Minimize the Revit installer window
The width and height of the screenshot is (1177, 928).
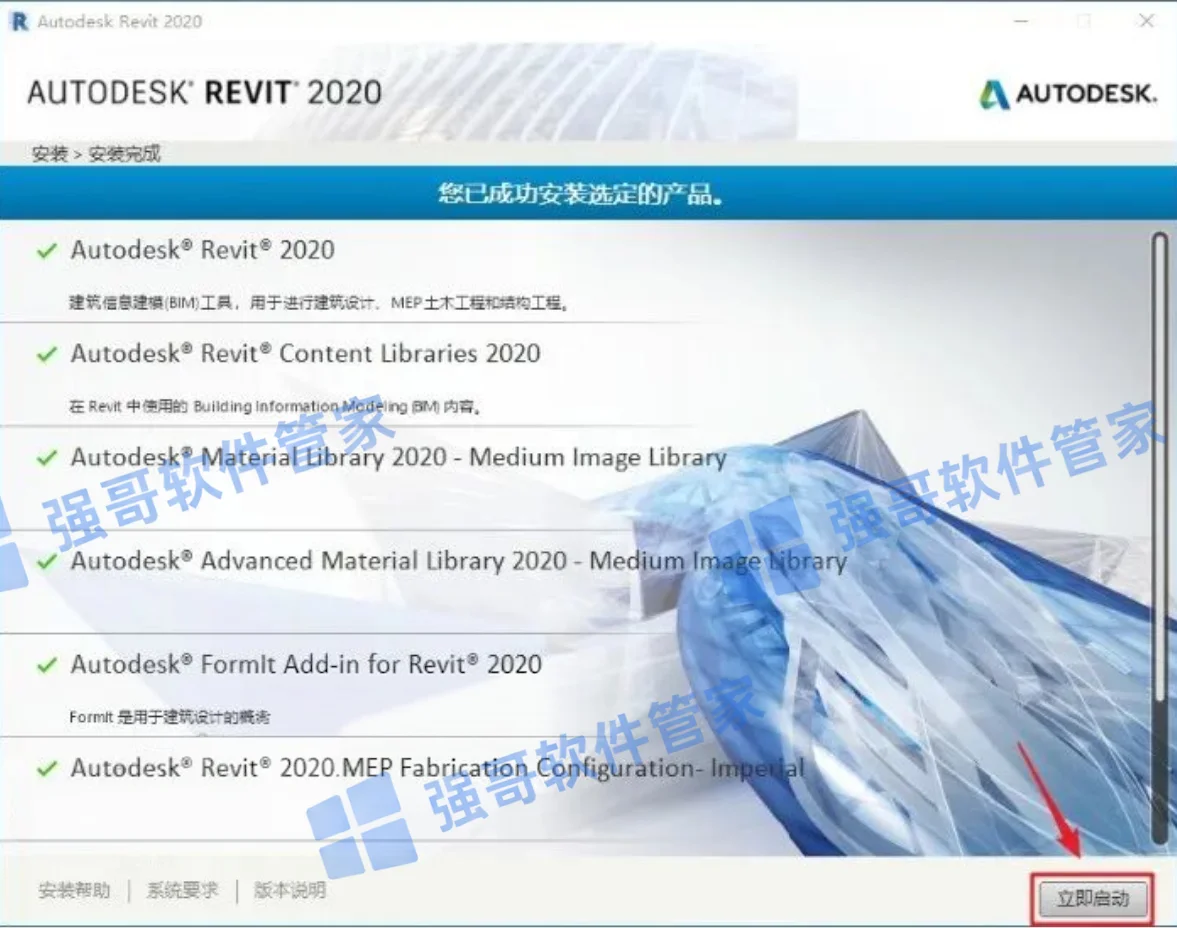tap(1021, 21)
